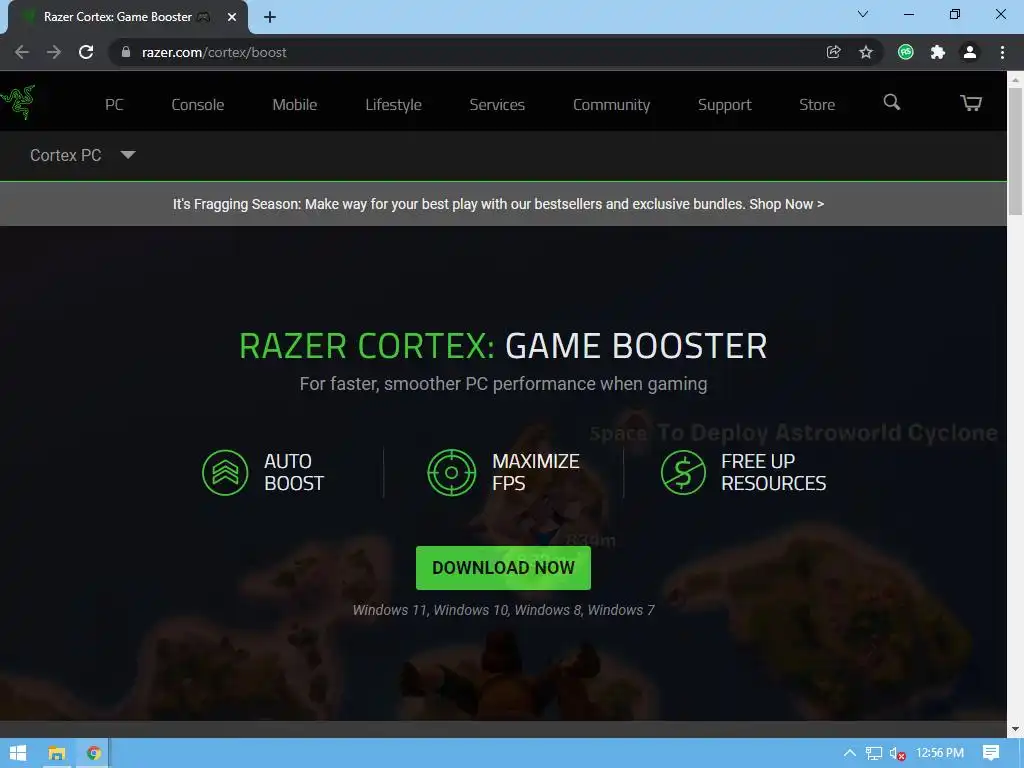Open the Lifestyle menu
Image resolution: width=1024 pixels, height=768 pixels.
393,104
